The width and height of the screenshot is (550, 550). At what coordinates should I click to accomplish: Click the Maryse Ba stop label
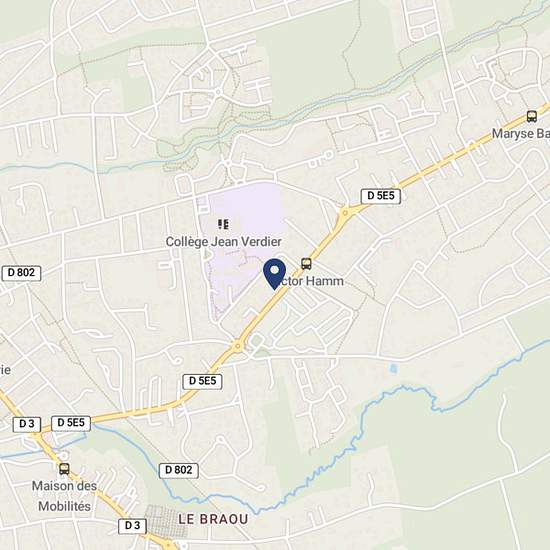tap(521, 133)
